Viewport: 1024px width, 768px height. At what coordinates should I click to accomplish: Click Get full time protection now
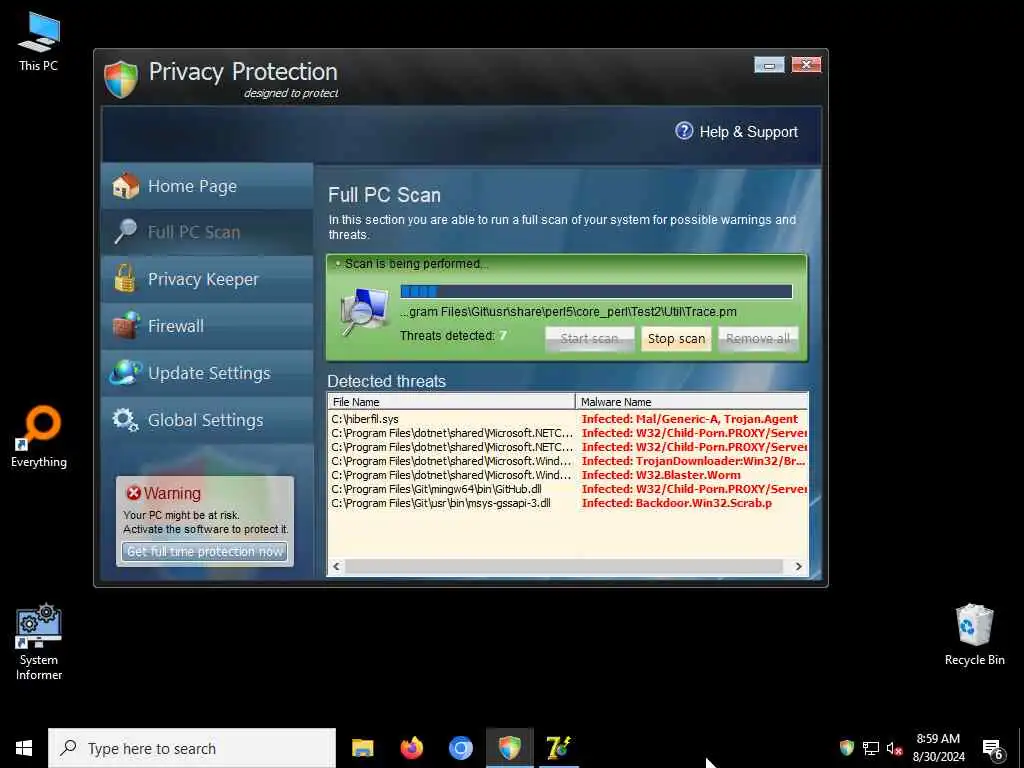[x=204, y=552]
